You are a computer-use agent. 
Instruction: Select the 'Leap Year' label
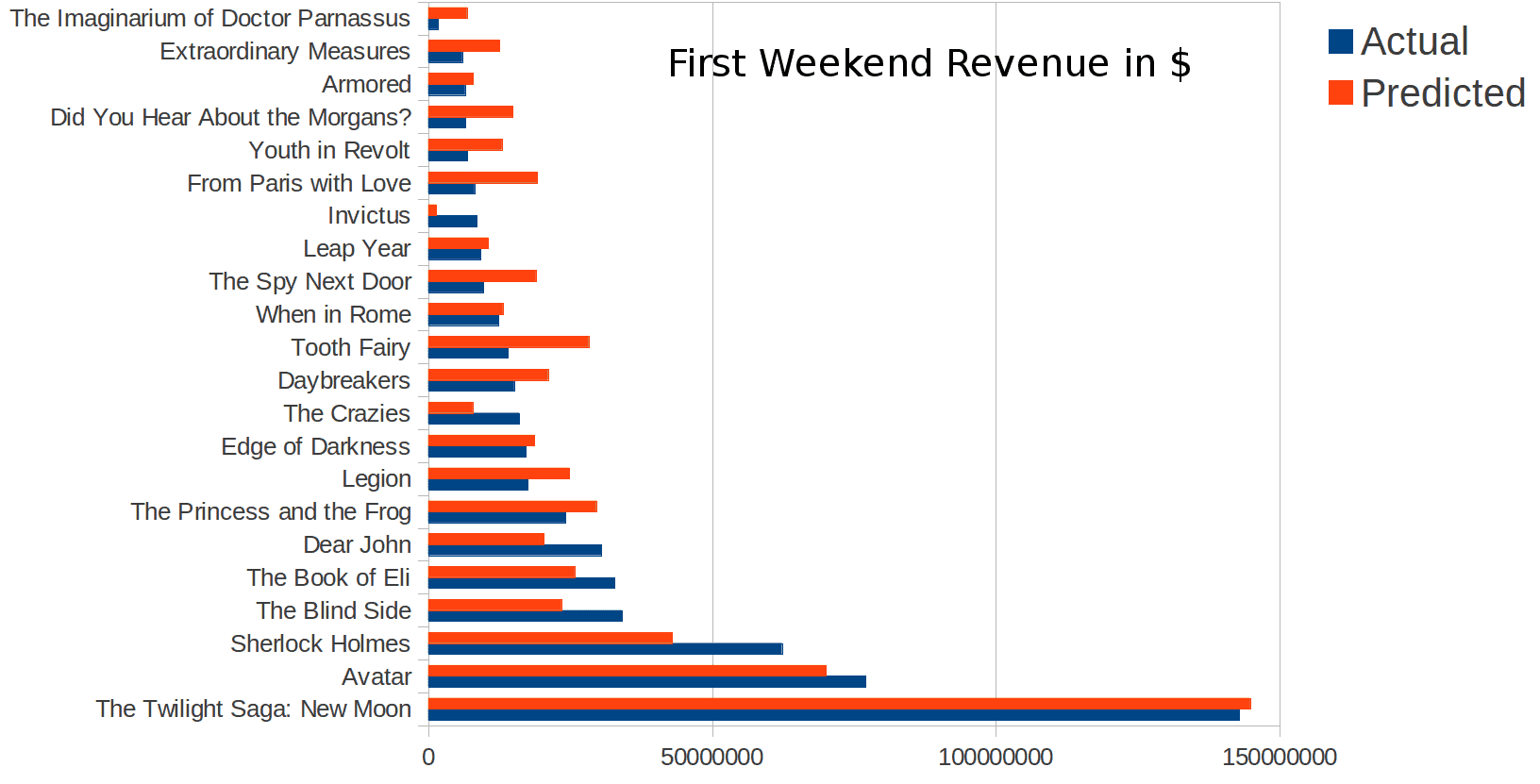click(x=357, y=248)
